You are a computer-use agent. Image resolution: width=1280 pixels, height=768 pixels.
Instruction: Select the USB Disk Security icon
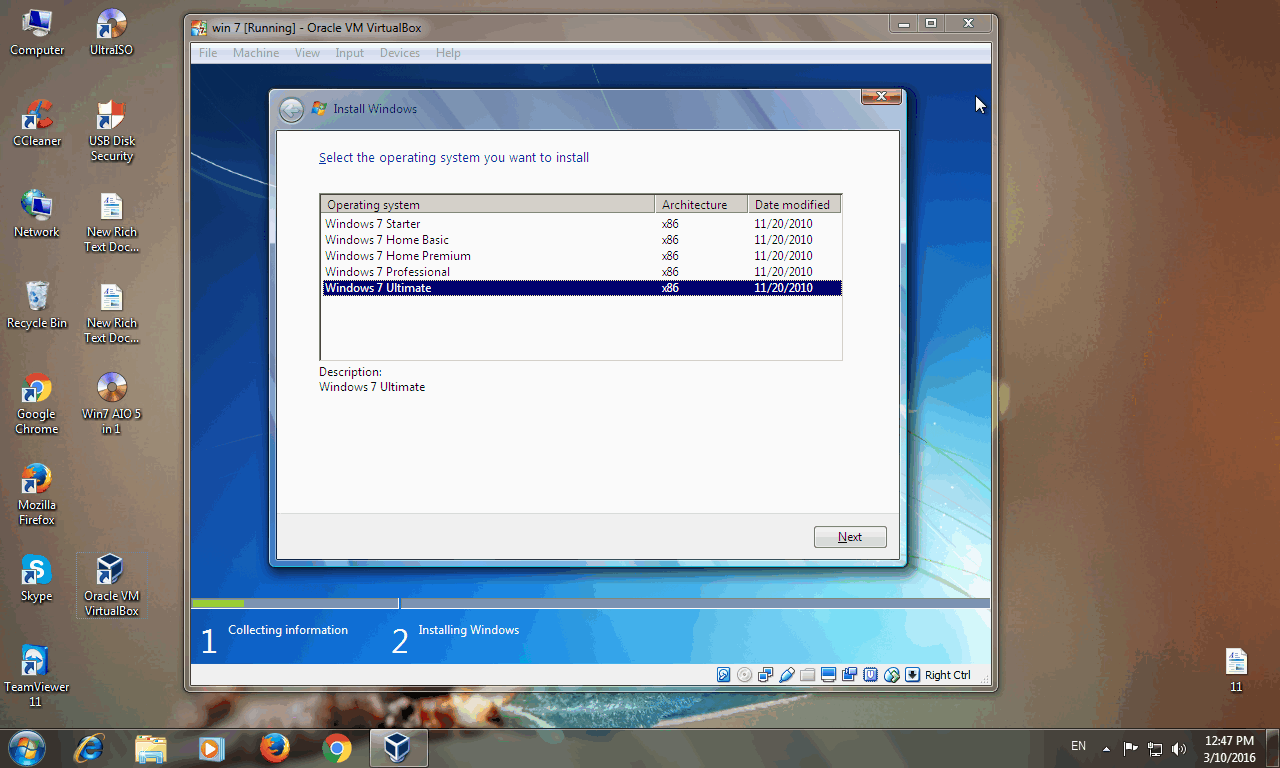tap(111, 131)
